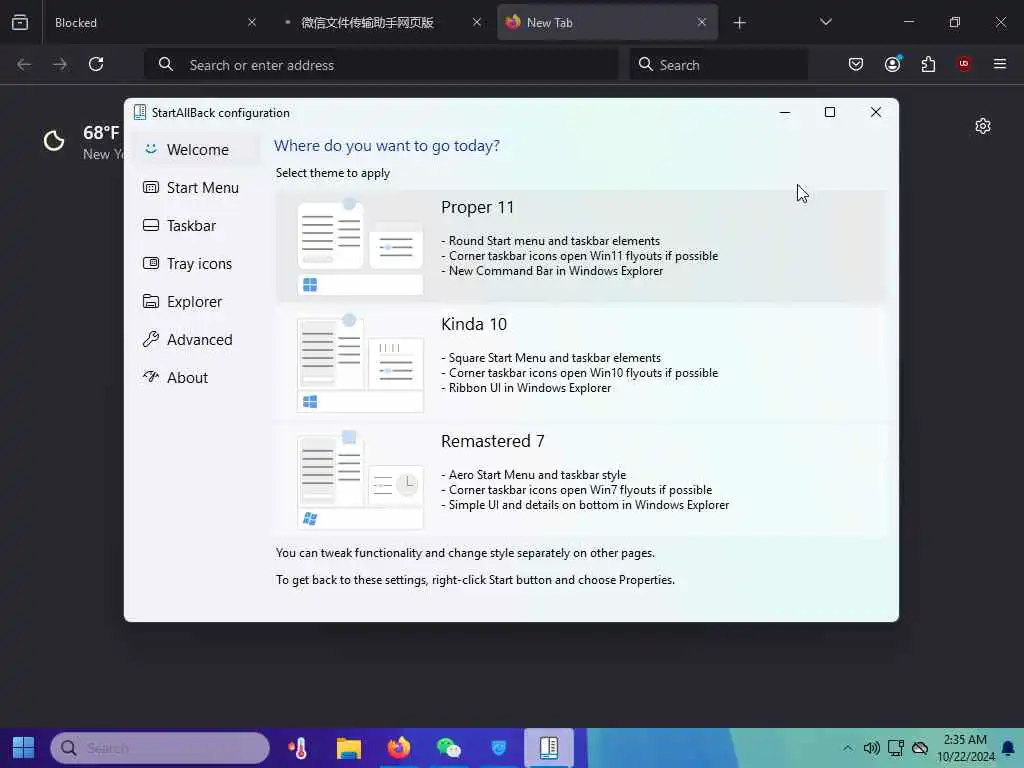Select the New Tab browser tab

coord(607,23)
